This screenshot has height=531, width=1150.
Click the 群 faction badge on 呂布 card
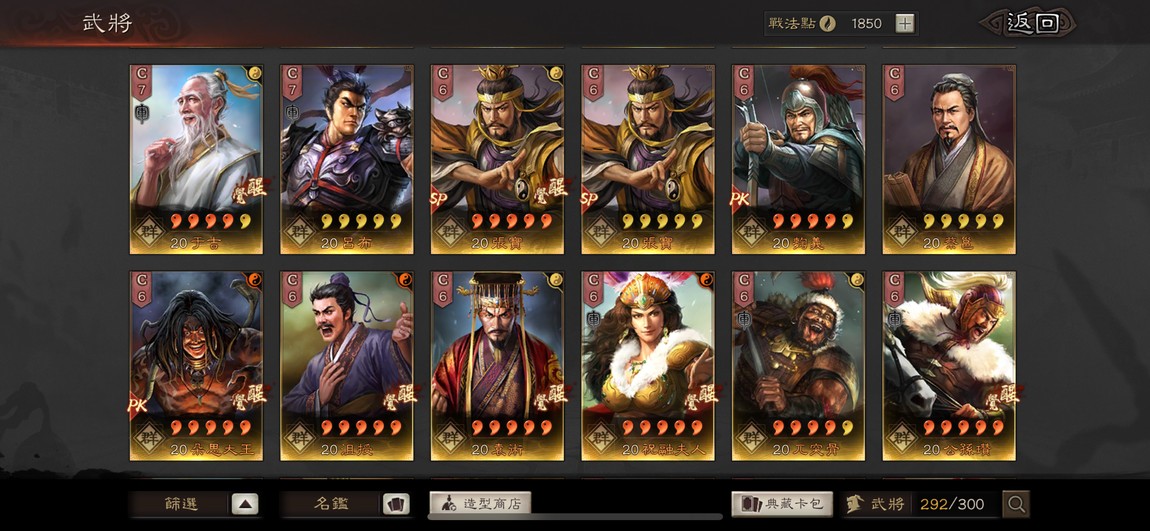pos(299,230)
